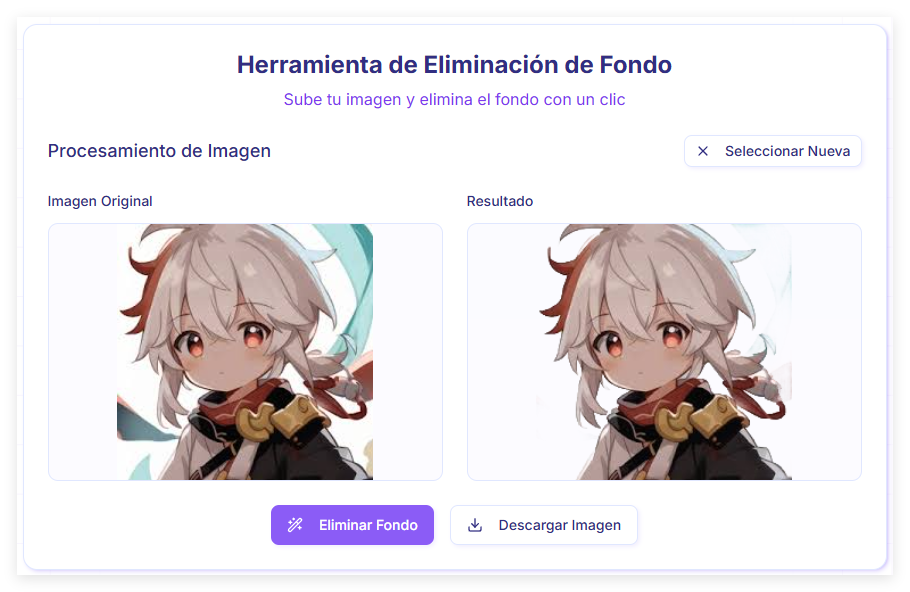Click the Herramienta de Eliminación de Fondo title
Image resolution: width=910 pixels, height=592 pixels.
[454, 64]
